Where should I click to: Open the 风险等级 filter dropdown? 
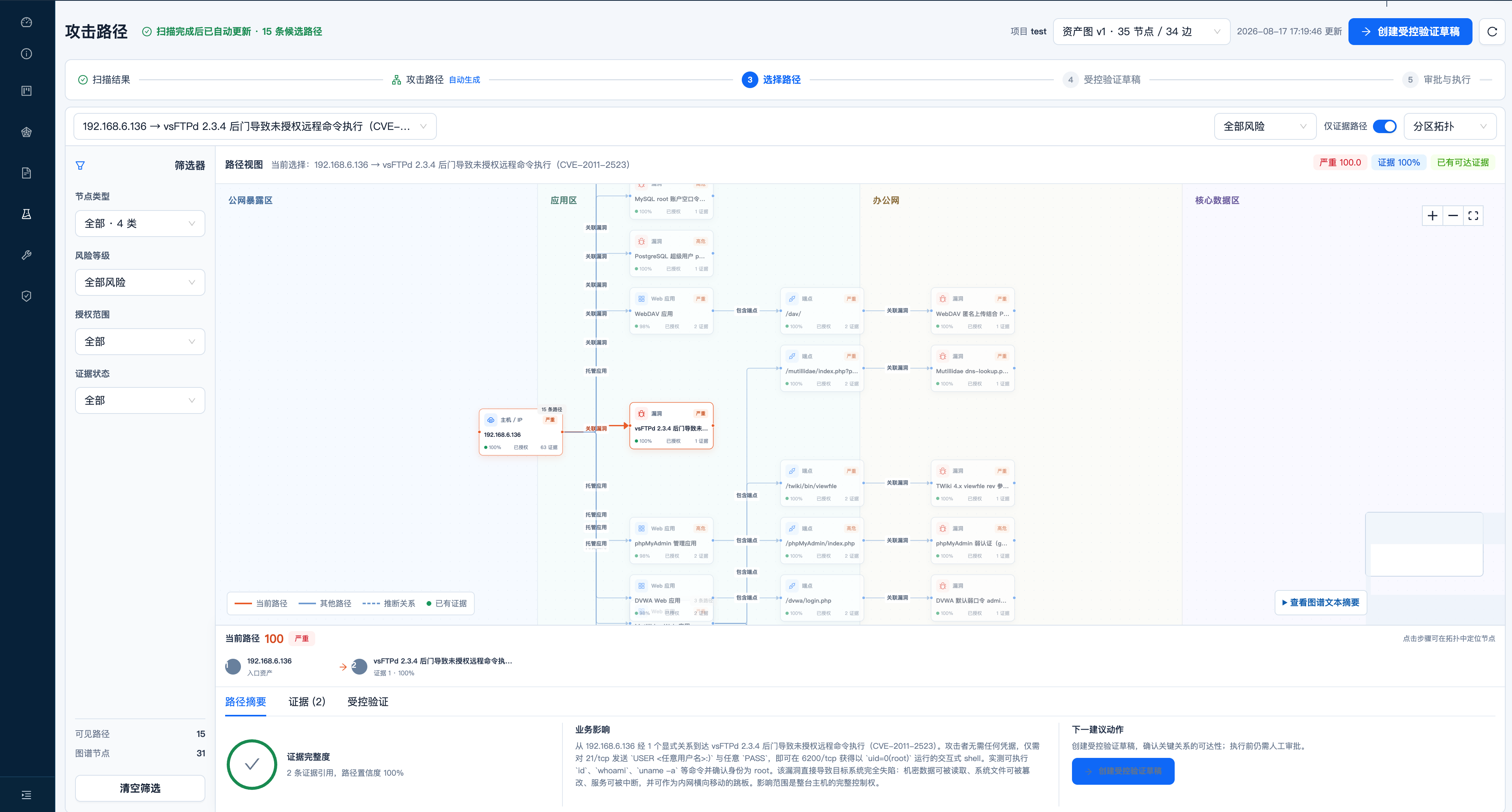(x=140, y=282)
